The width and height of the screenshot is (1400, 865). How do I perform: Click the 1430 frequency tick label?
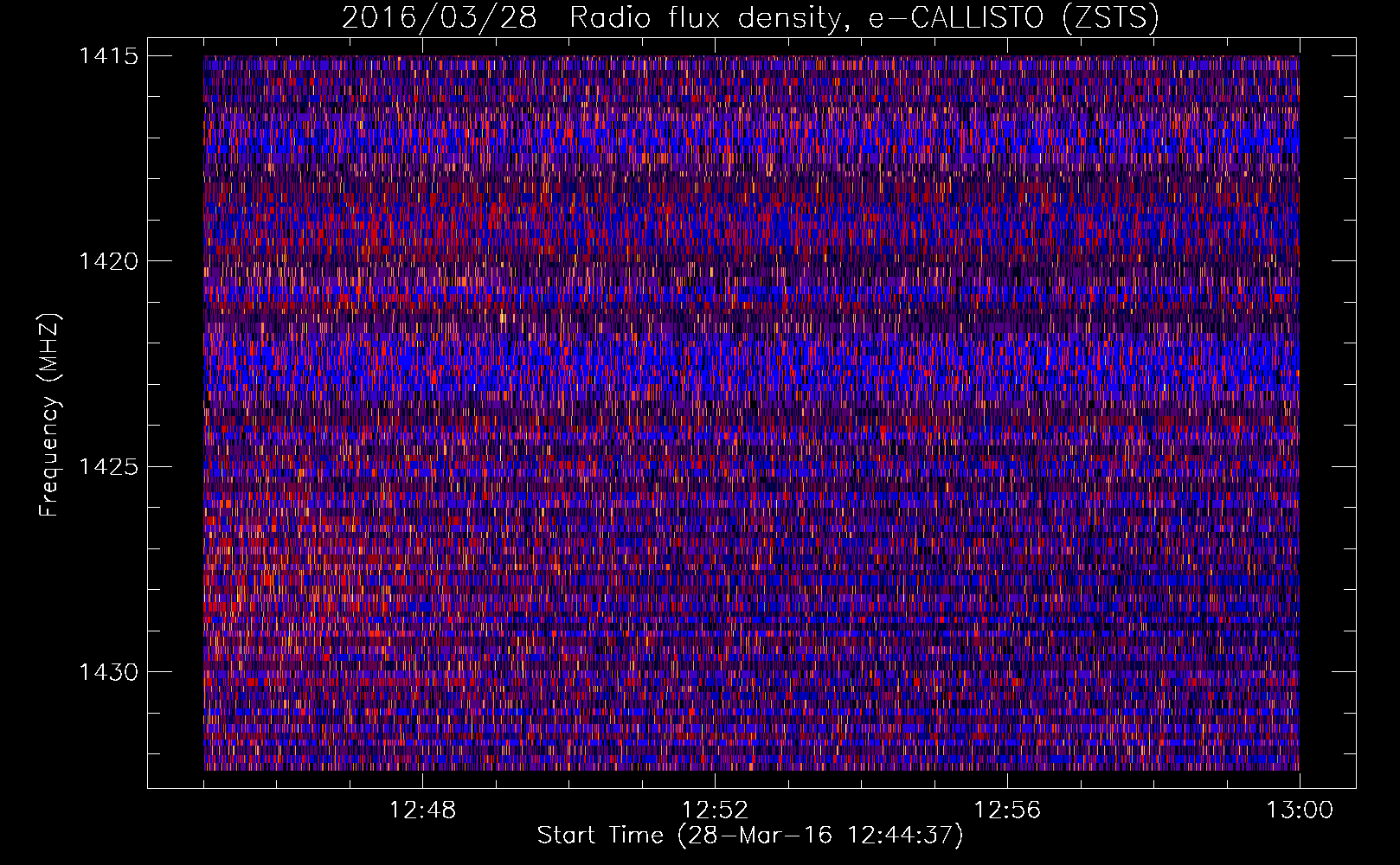click(109, 672)
